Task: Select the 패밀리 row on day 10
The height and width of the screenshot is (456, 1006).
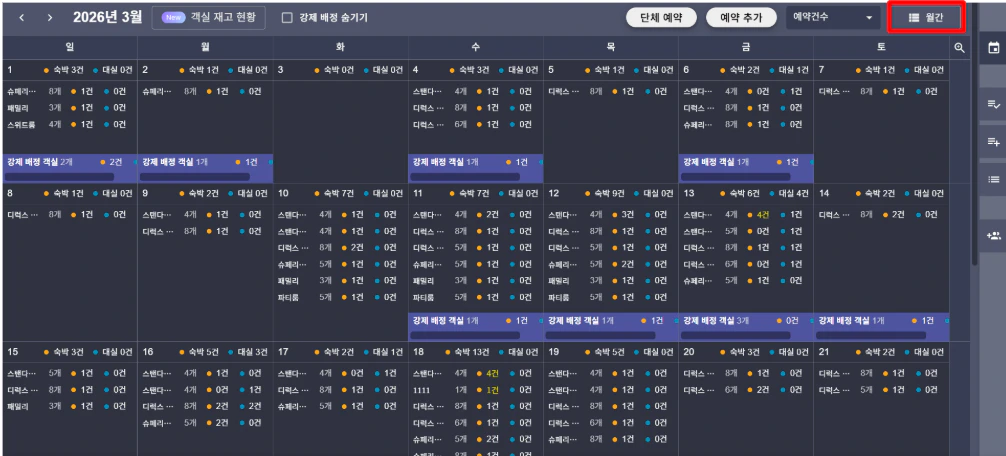Action: pos(340,281)
